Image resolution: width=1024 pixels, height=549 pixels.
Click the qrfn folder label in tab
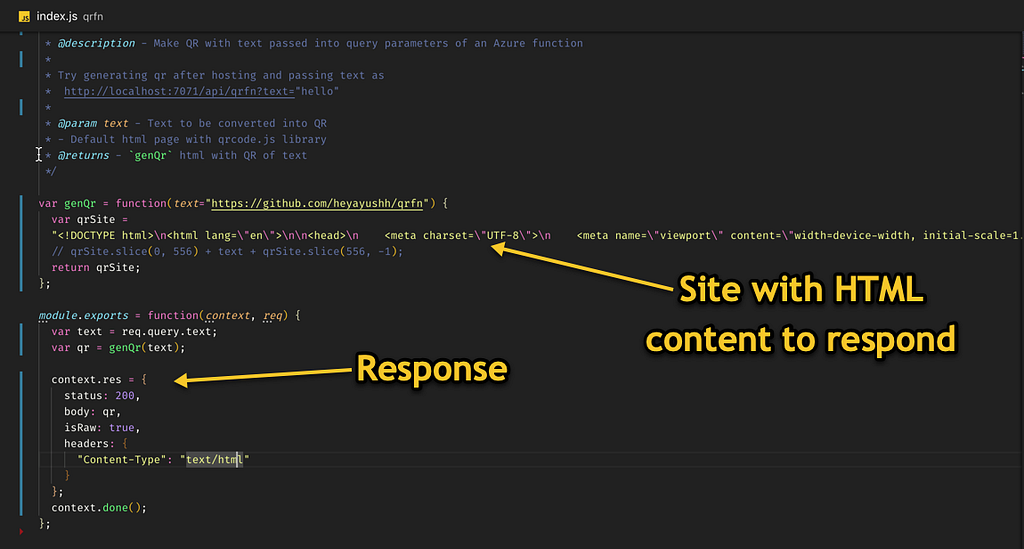[x=93, y=17]
